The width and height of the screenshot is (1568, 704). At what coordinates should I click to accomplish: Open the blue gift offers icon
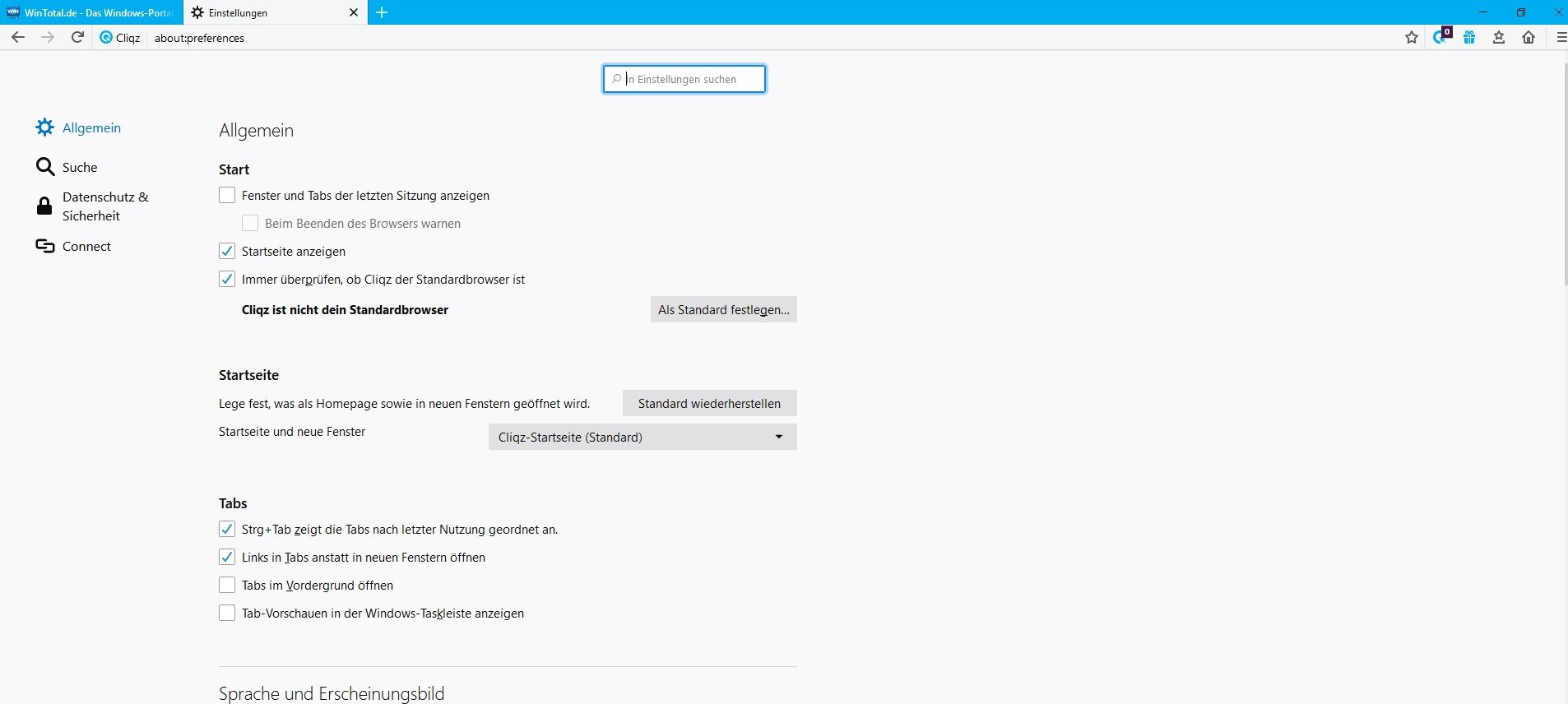pos(1469,37)
